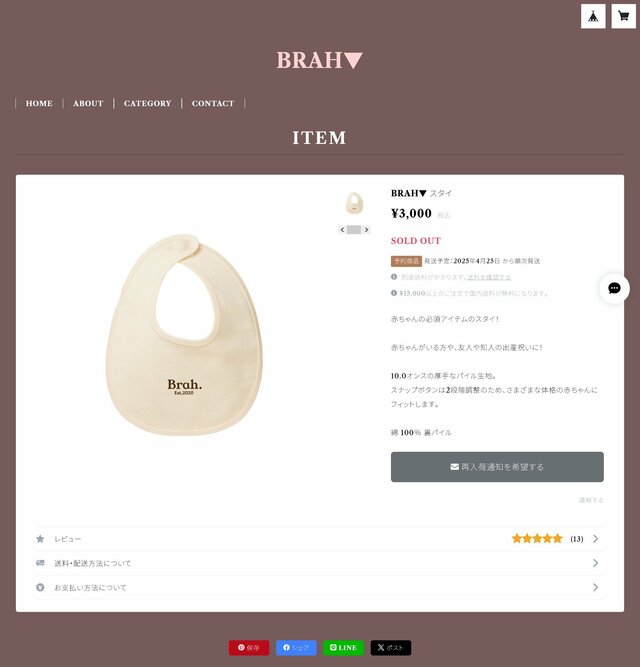Request restock notification button
Image resolution: width=640 pixels, height=667 pixels.
pyautogui.click(x=497, y=467)
